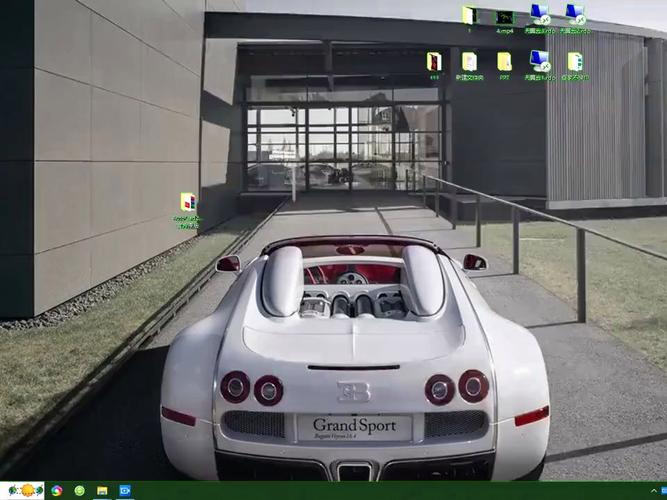Select the pale folder left of PPT
This screenshot has width=667, height=500.
click(x=469, y=62)
